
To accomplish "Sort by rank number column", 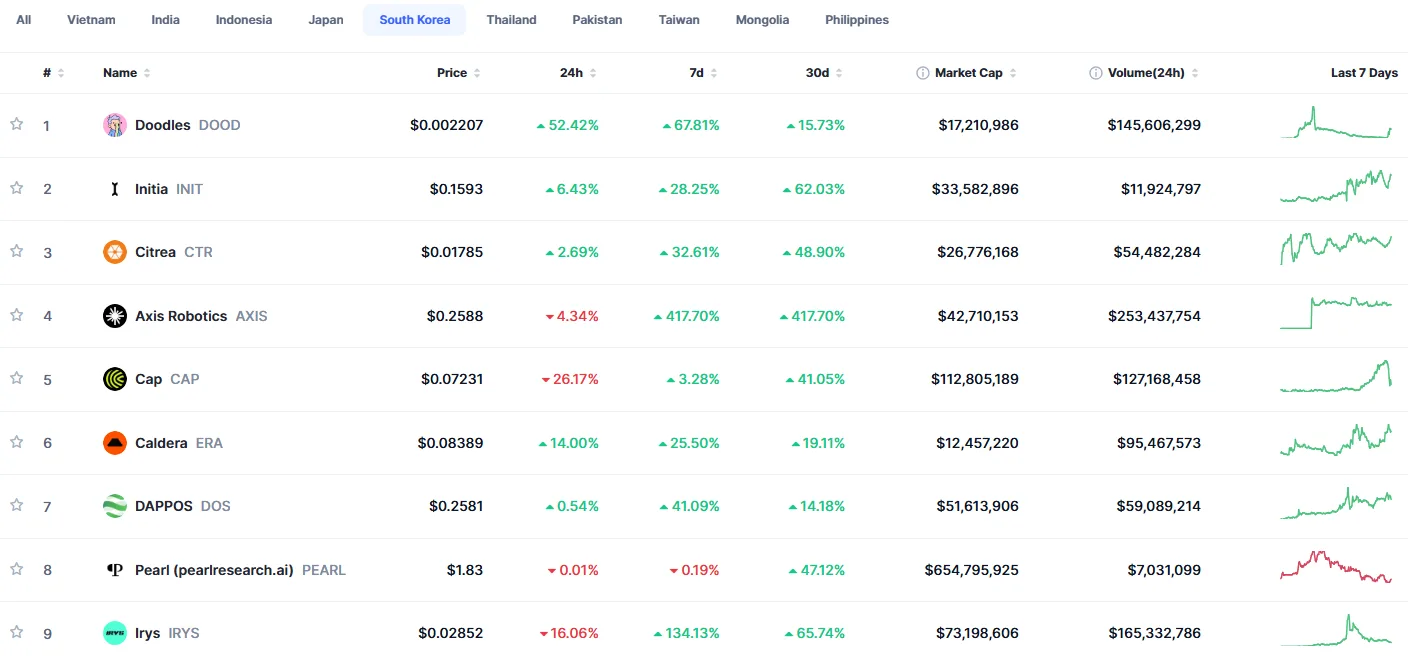I will pyautogui.click(x=53, y=73).
